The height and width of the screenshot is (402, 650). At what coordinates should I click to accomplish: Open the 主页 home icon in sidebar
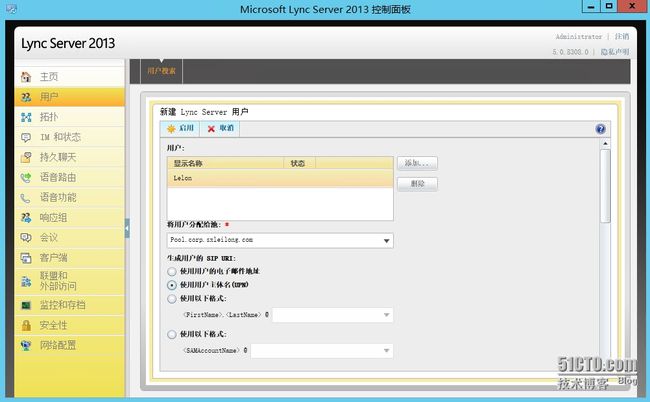[26, 77]
